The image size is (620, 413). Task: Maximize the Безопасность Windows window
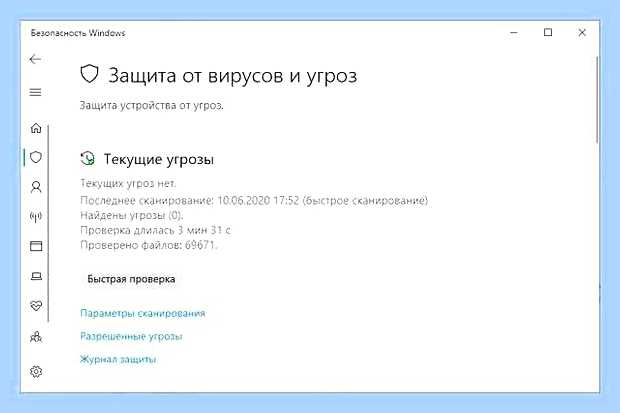(x=548, y=32)
